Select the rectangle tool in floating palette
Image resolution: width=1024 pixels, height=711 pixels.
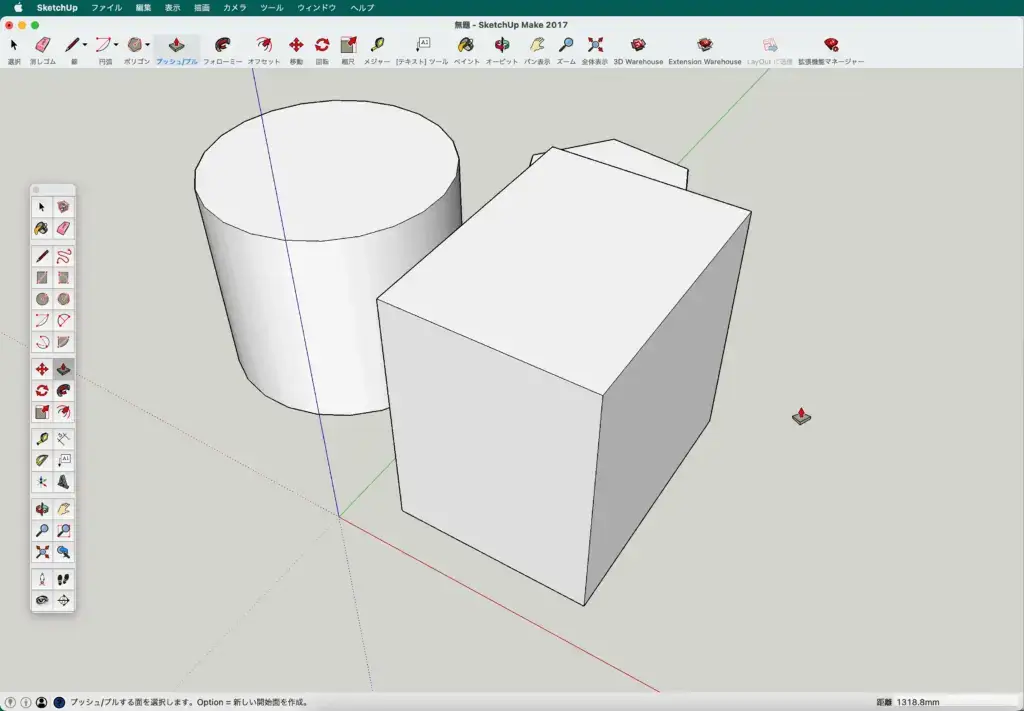(42, 278)
